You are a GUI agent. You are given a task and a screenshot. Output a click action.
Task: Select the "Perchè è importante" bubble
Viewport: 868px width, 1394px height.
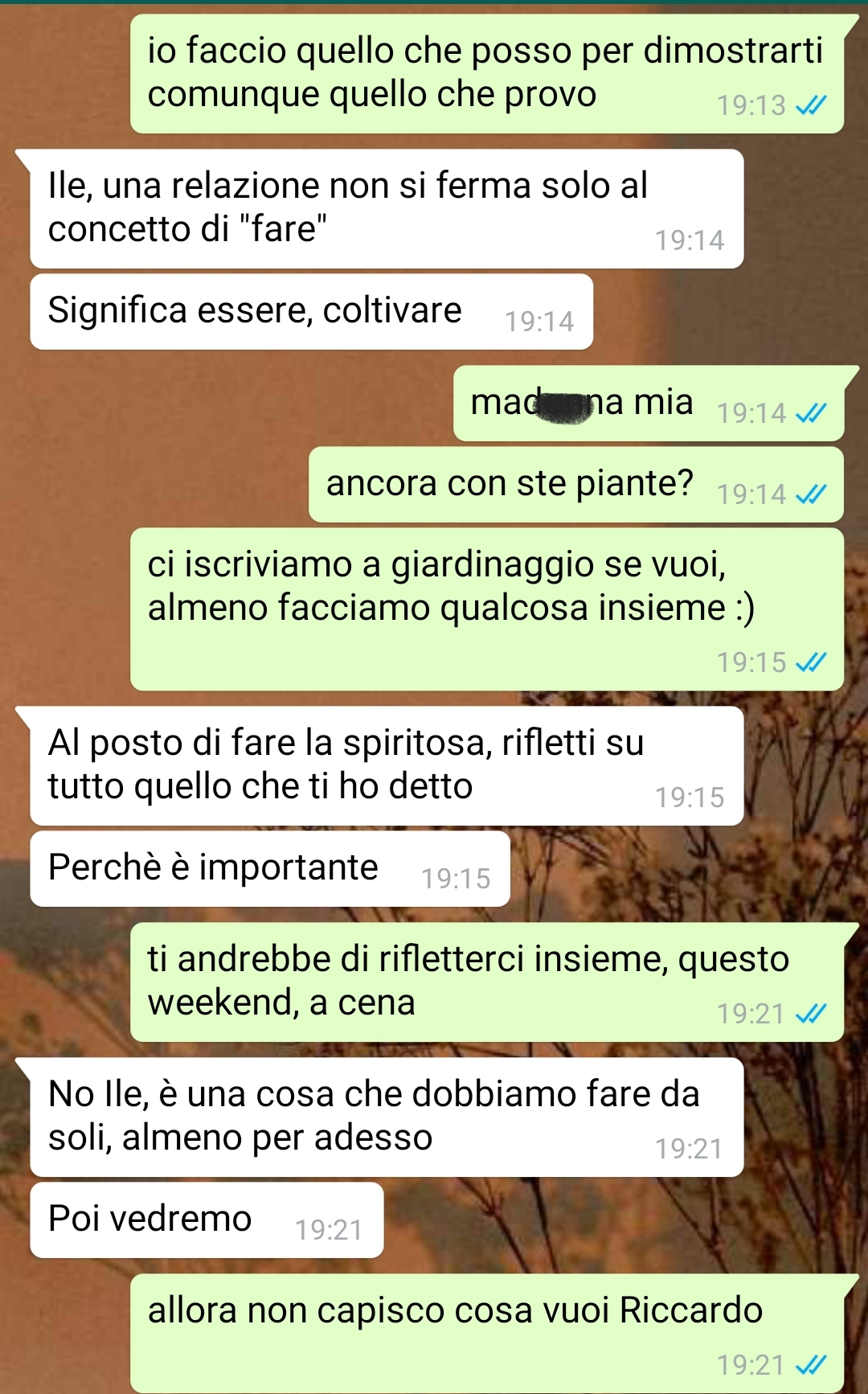tap(270, 869)
